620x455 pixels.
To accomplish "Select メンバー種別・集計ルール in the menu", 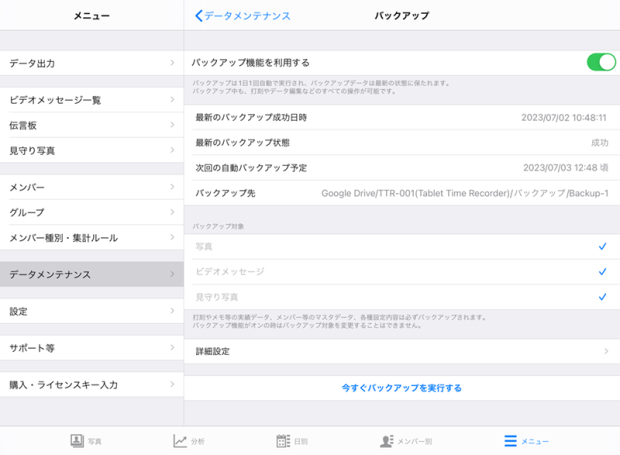I will (x=92, y=238).
